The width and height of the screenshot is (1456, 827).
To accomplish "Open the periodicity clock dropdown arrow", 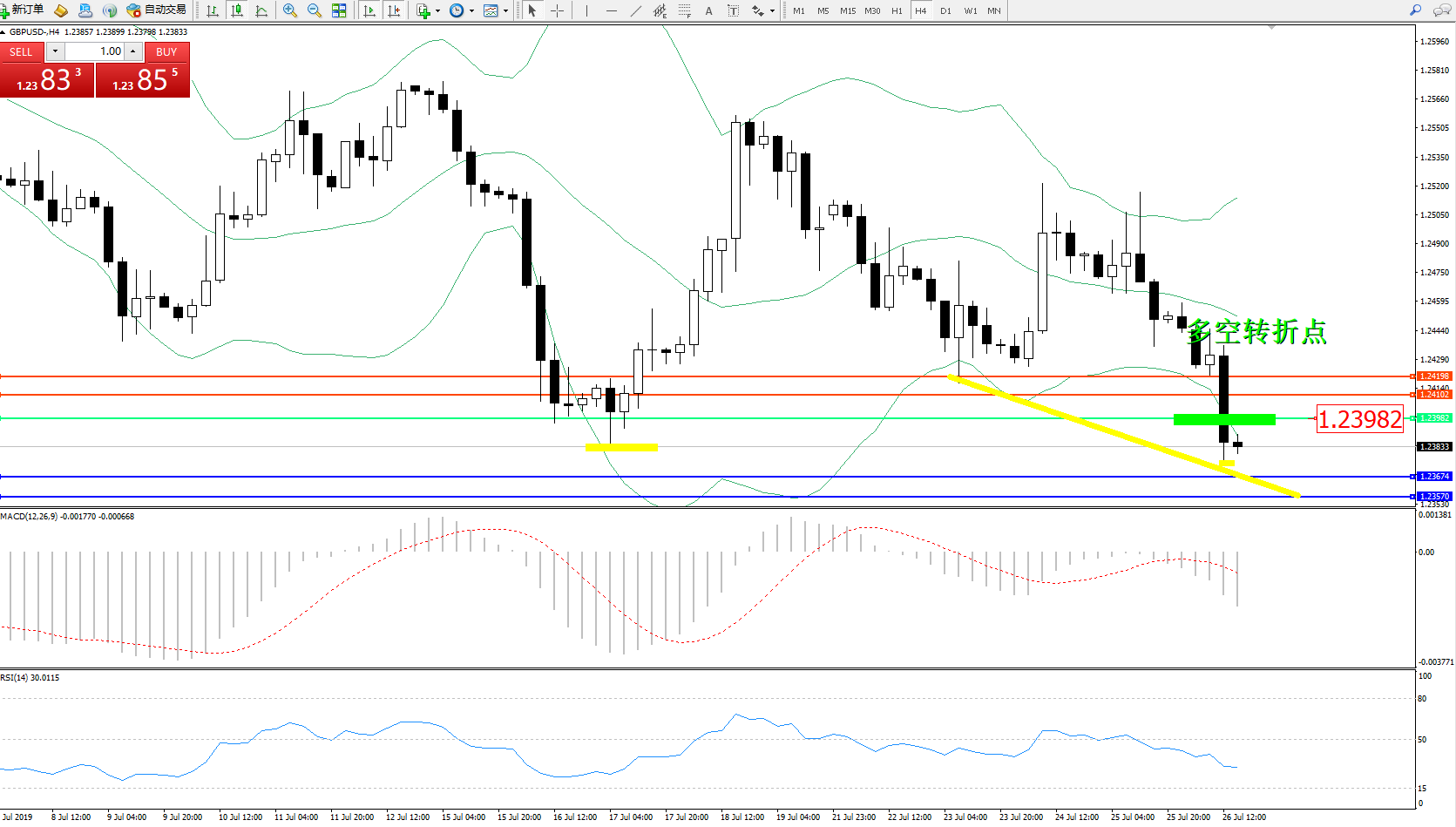I will click(471, 11).
